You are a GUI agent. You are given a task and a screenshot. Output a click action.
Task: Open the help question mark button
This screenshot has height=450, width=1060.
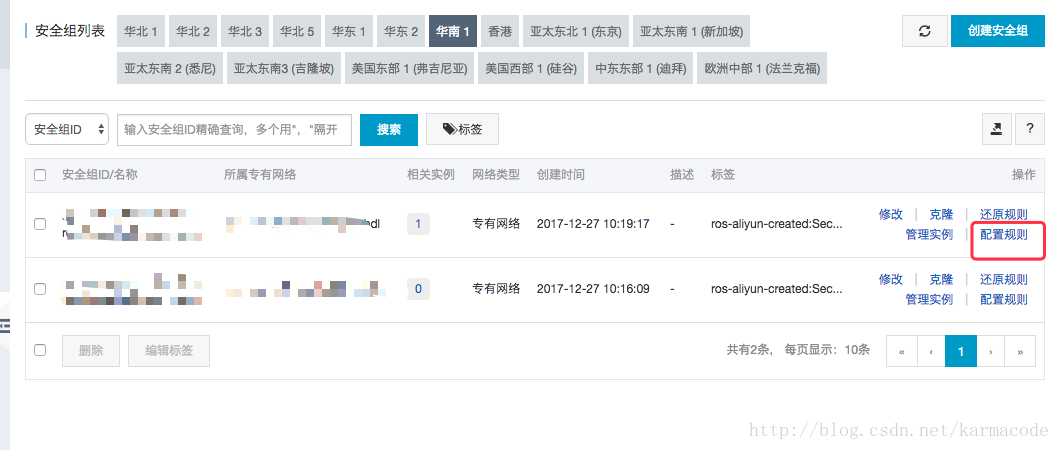pyautogui.click(x=1030, y=129)
